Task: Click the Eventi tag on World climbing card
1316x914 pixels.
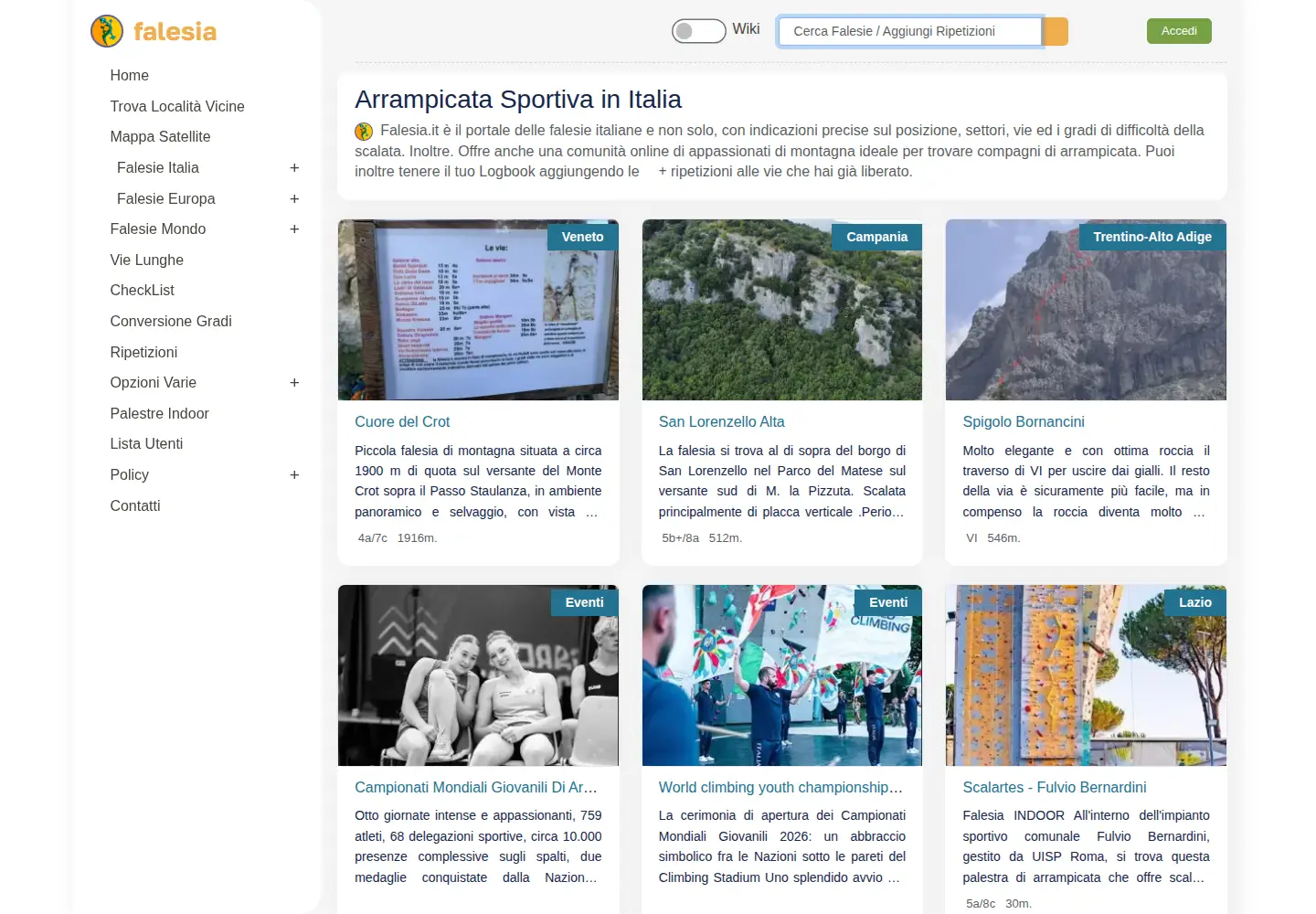Action: coord(888,603)
